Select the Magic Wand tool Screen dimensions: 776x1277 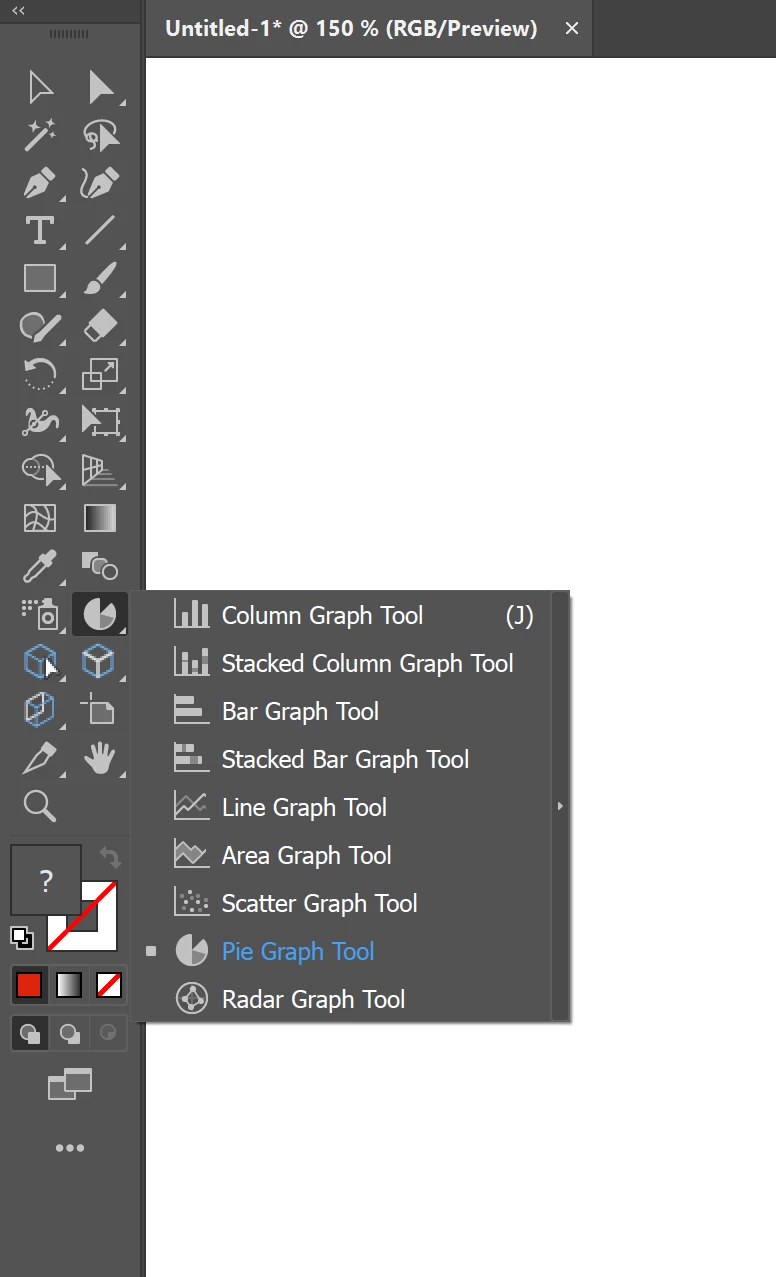point(40,134)
